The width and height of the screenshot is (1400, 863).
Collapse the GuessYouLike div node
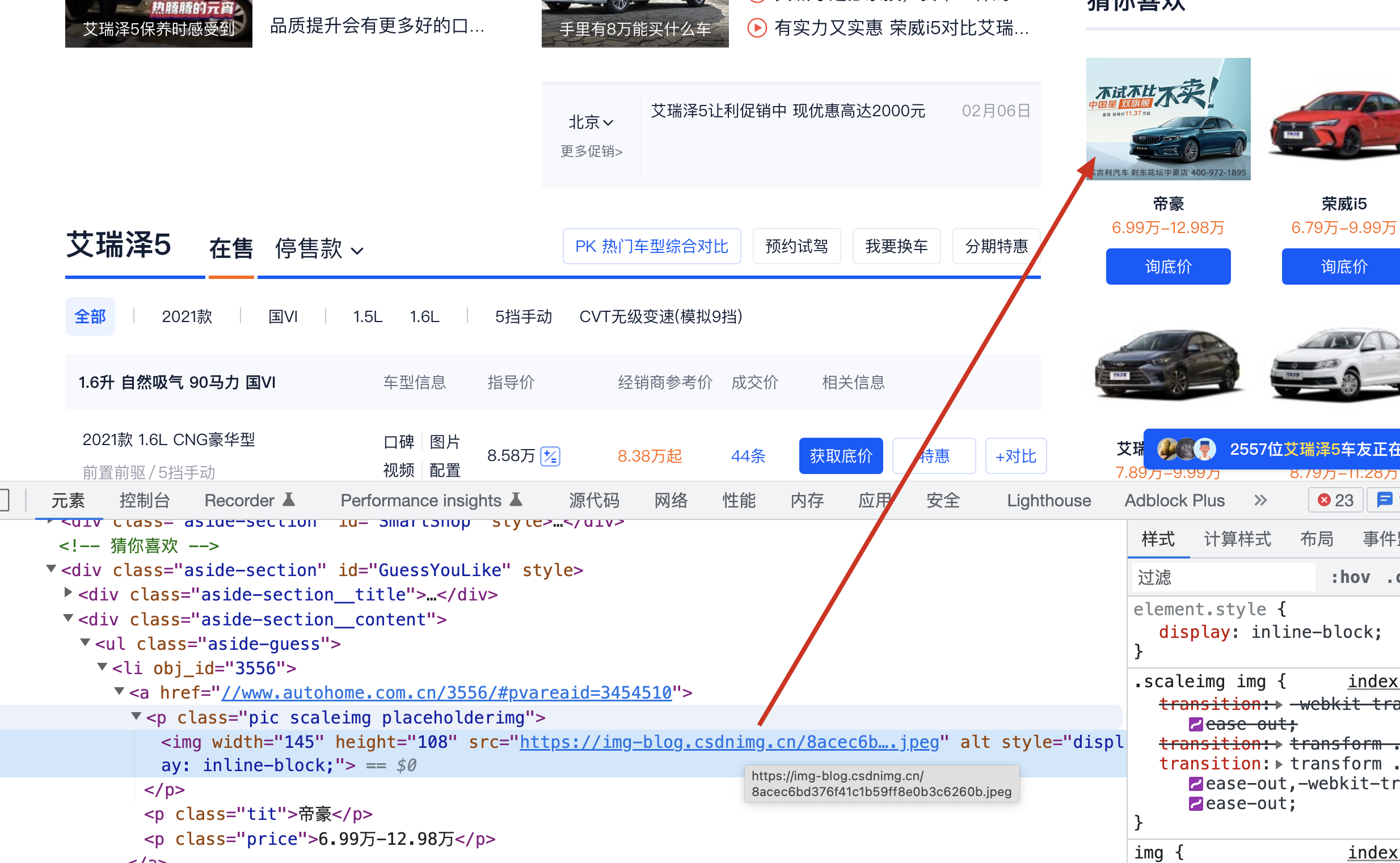[51, 569]
